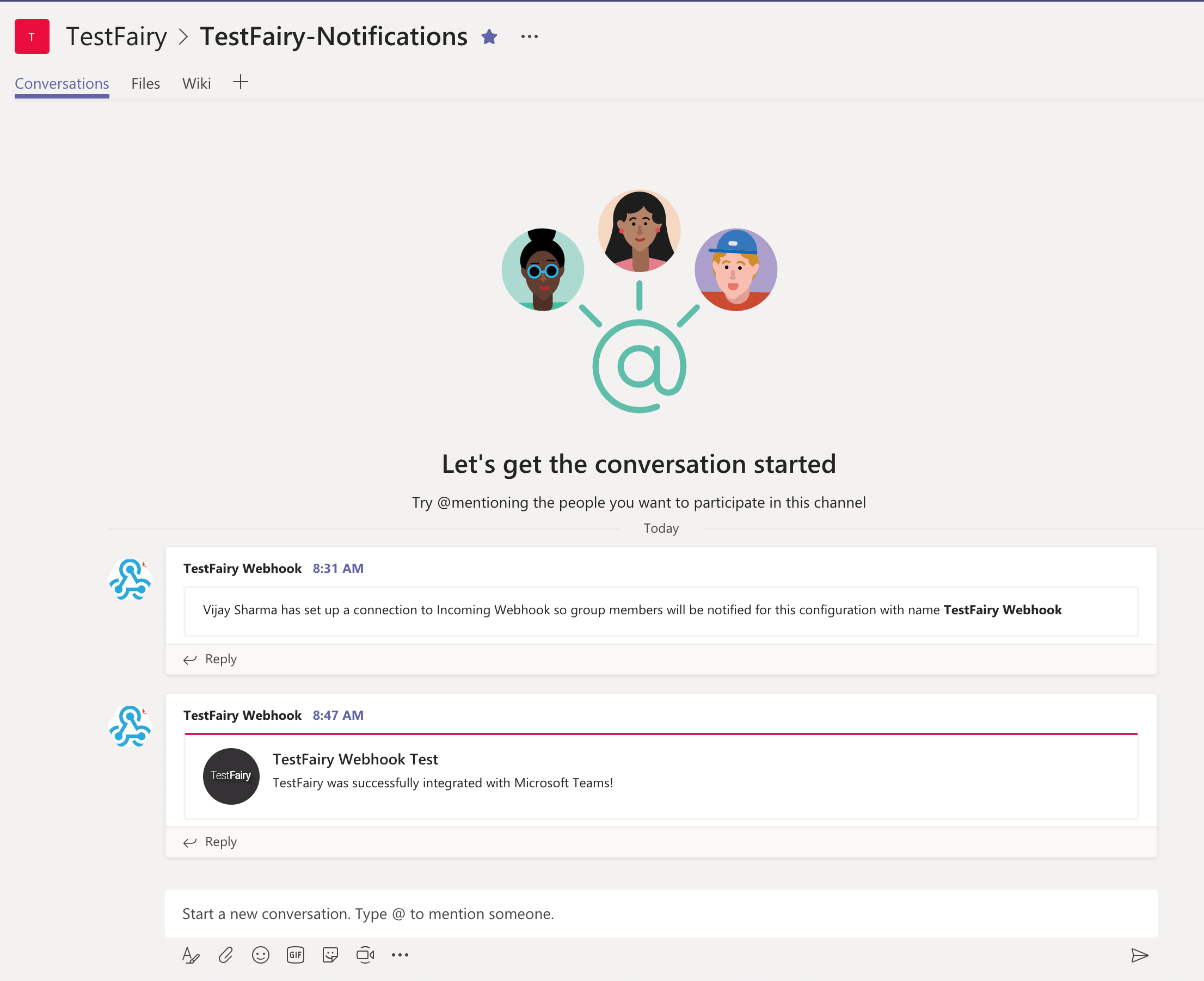The image size is (1204, 981).
Task: Send the message
Action: [x=1141, y=955]
